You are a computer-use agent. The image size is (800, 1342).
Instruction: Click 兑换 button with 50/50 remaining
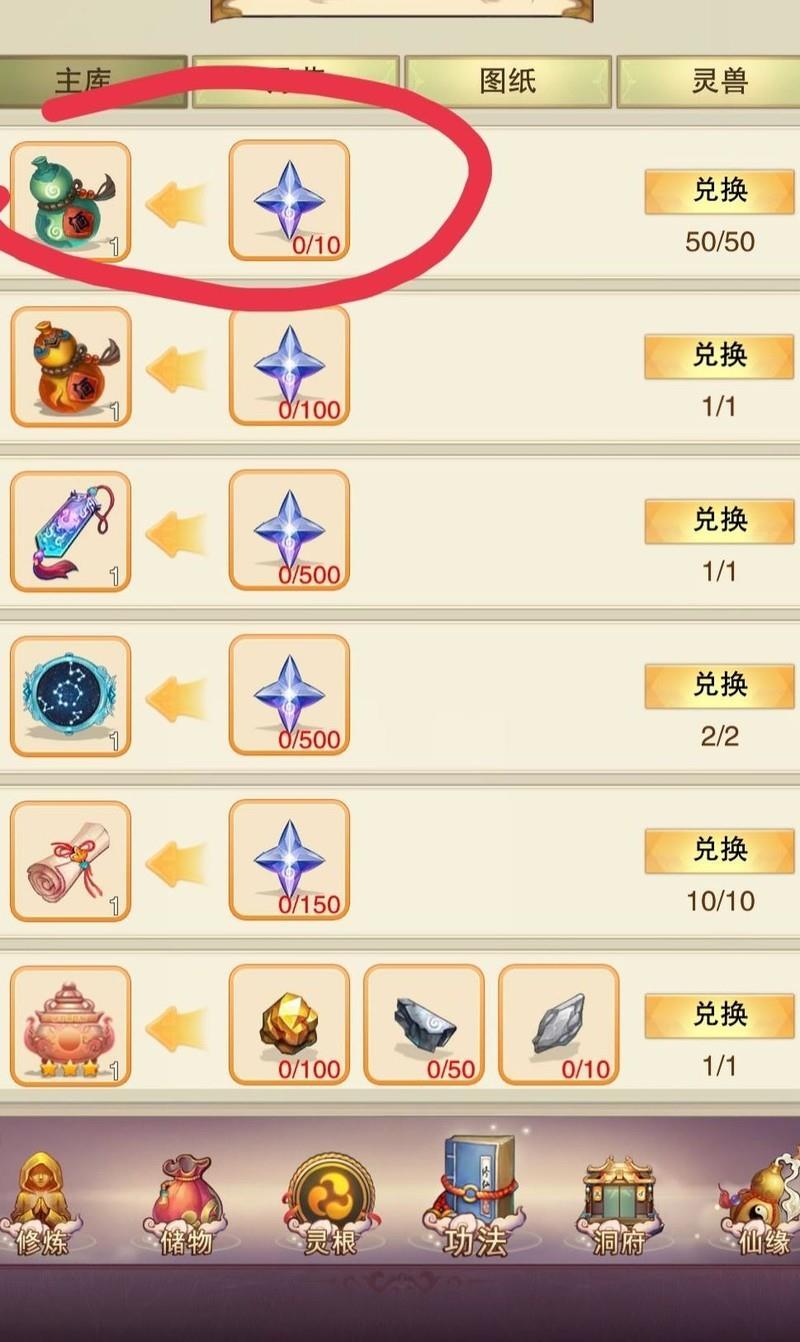click(x=719, y=190)
